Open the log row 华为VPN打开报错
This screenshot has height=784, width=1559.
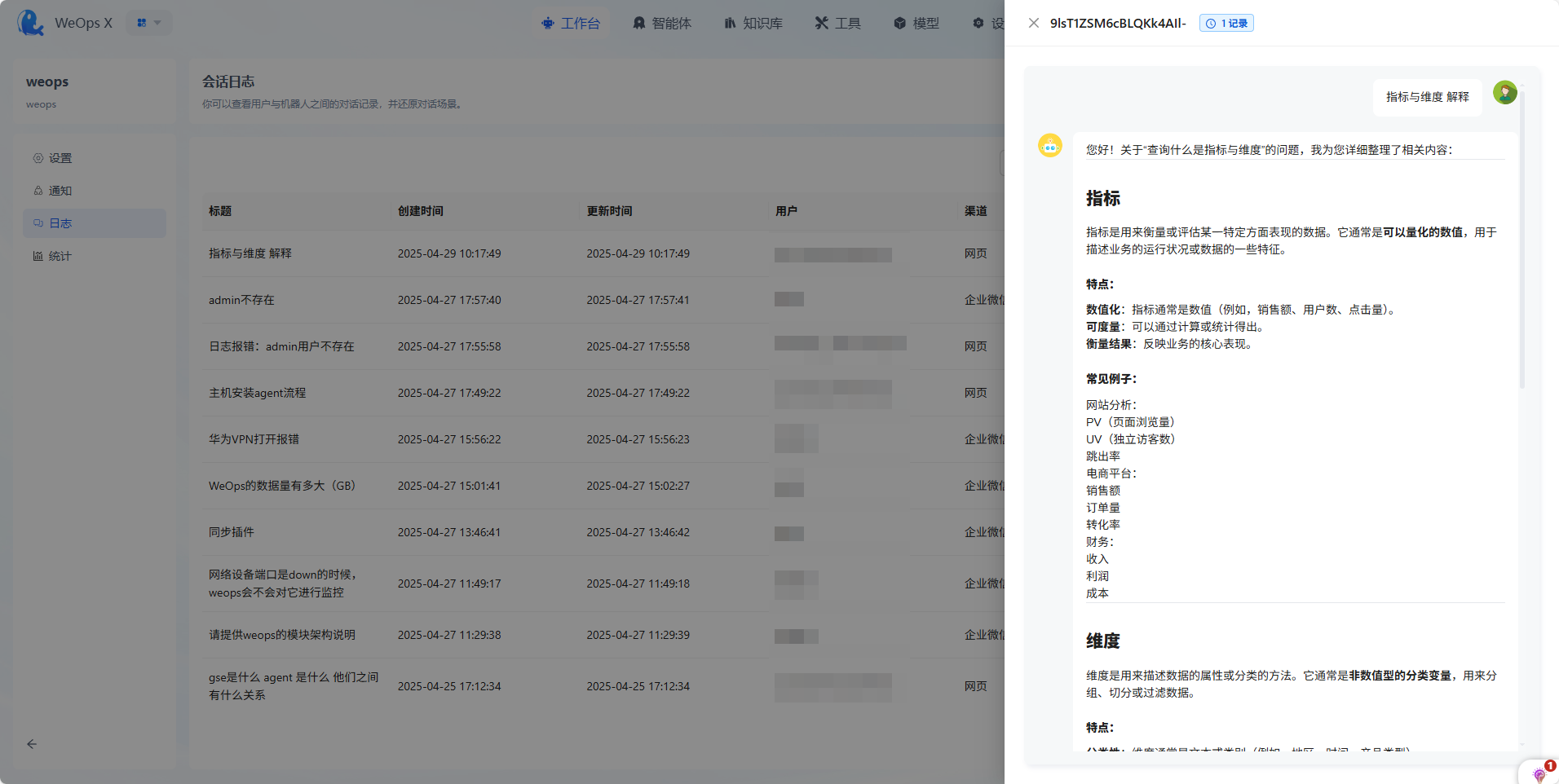click(x=603, y=439)
